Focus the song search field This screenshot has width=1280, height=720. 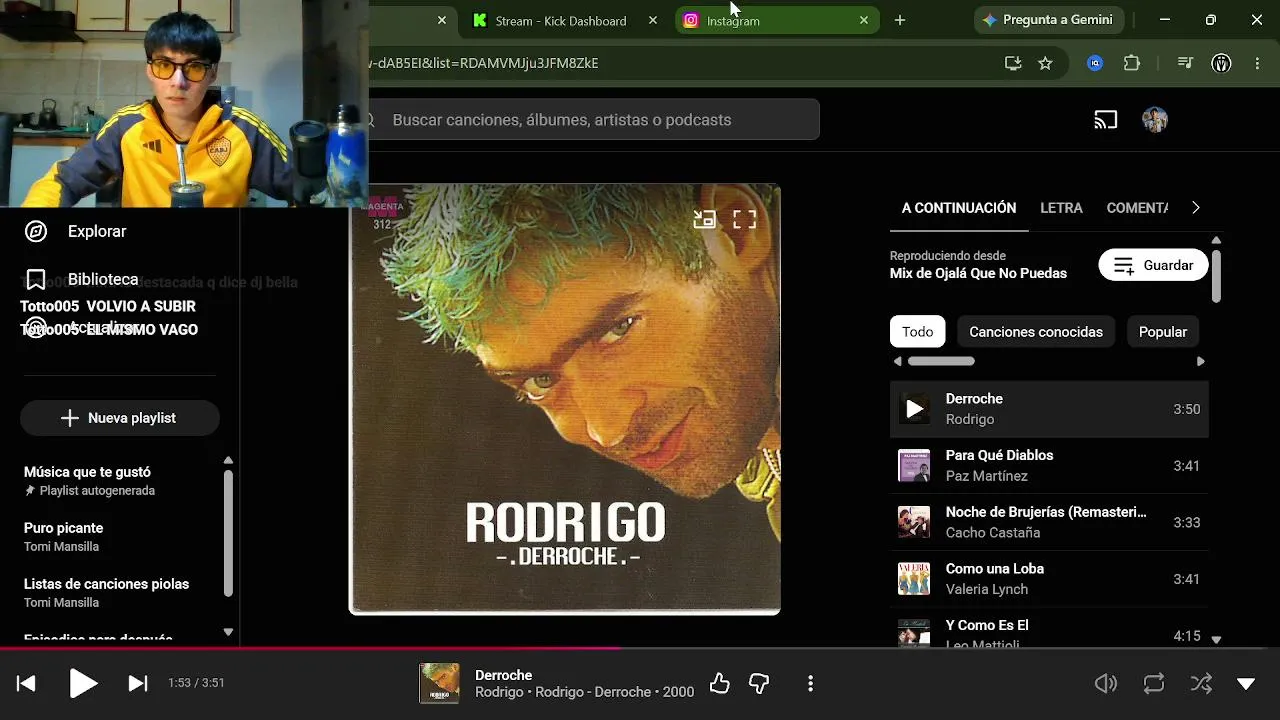click(595, 120)
